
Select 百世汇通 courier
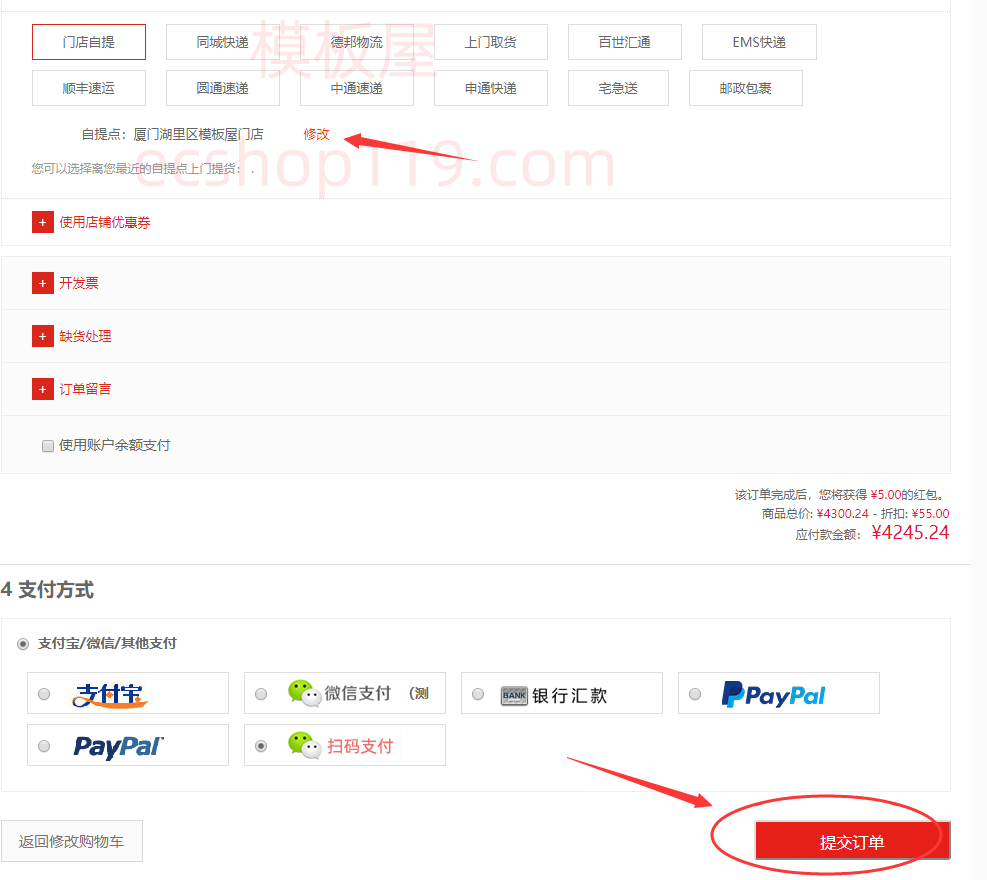624,42
